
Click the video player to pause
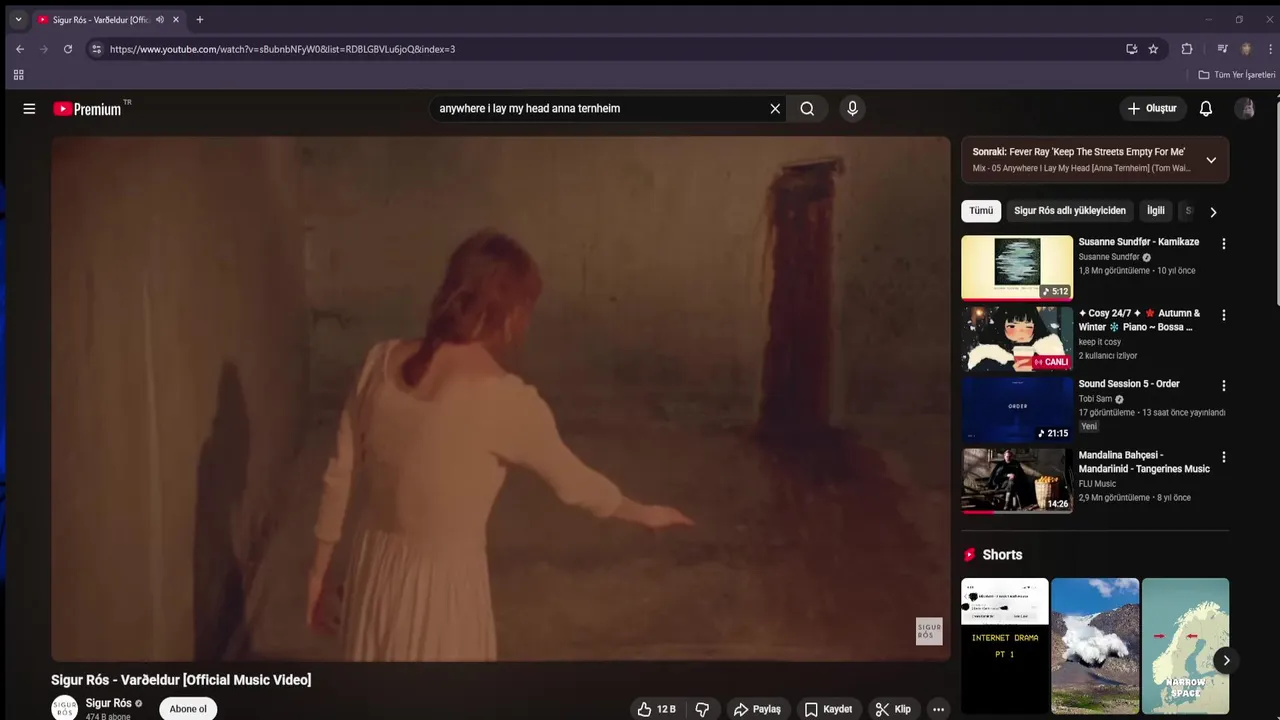coord(500,398)
